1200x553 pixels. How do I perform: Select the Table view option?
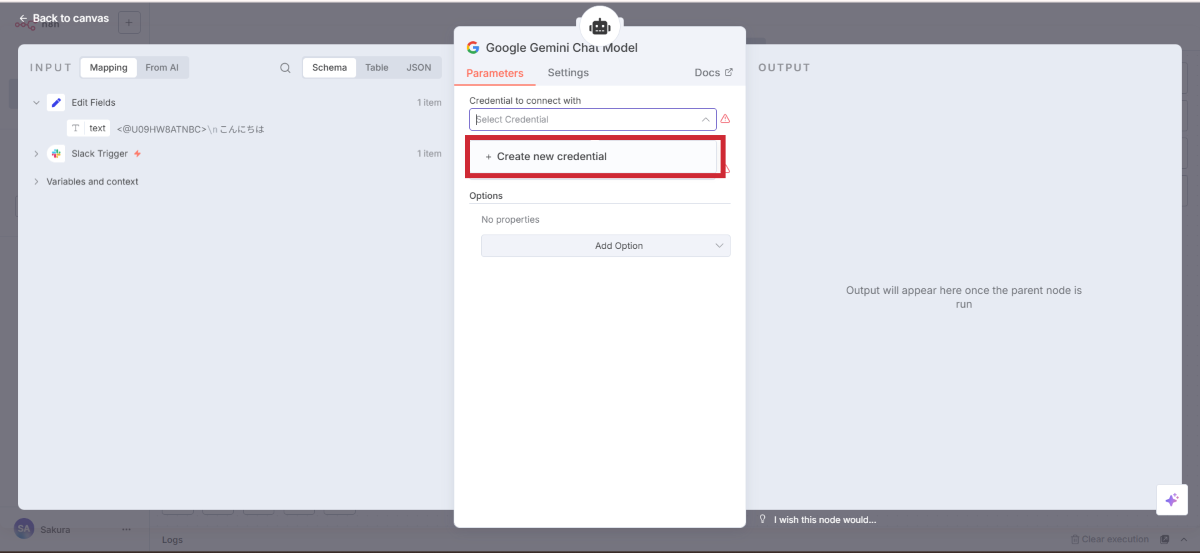(376, 68)
